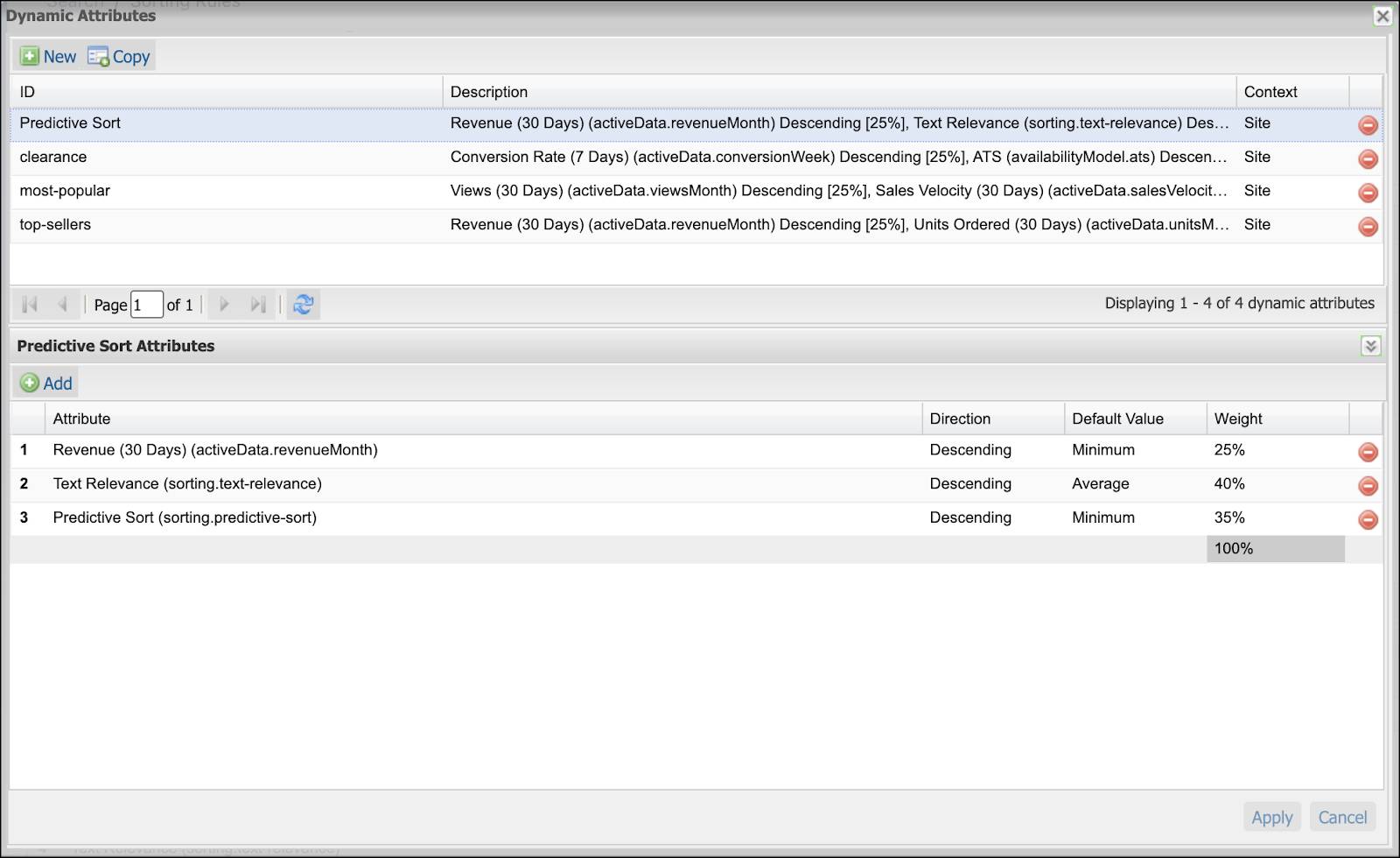Click the page number input field
Viewport: 1400px width, 858px height.
point(146,304)
